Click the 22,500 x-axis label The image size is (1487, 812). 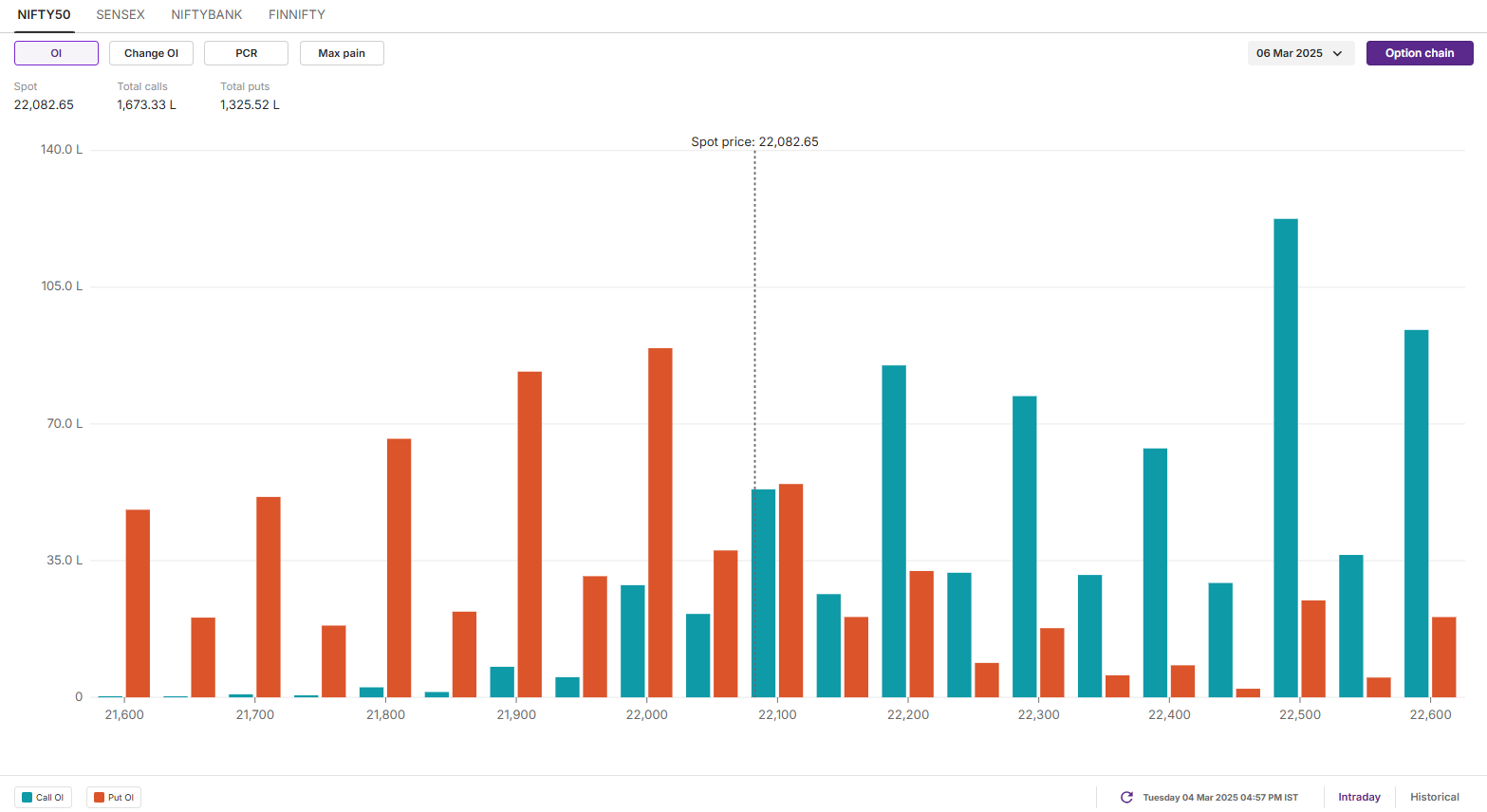[x=1300, y=715]
